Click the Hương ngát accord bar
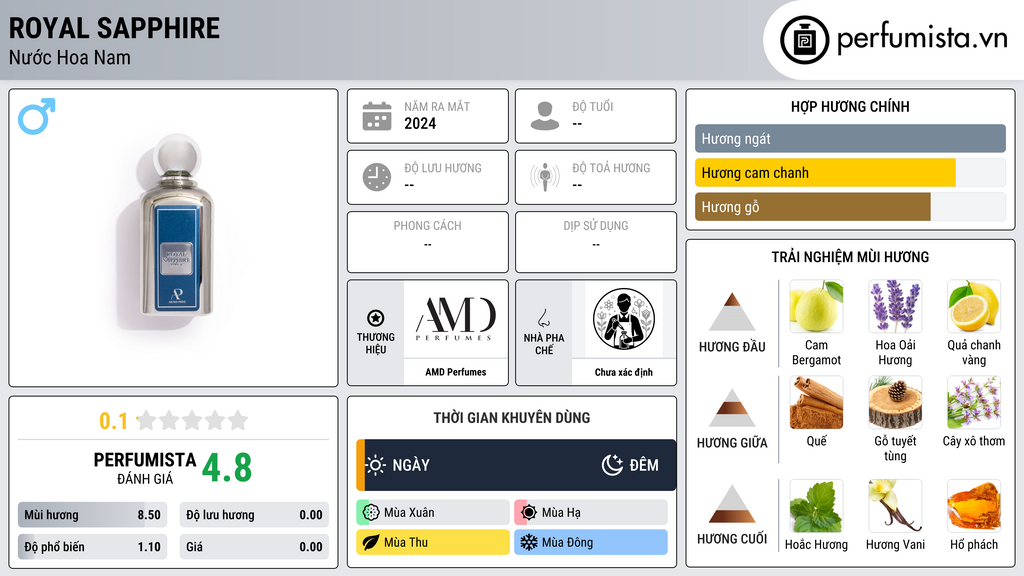The width and height of the screenshot is (1024, 576). click(x=850, y=138)
